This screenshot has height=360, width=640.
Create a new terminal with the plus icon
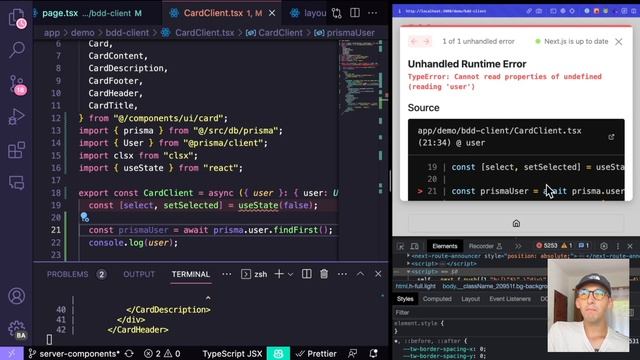(279, 274)
